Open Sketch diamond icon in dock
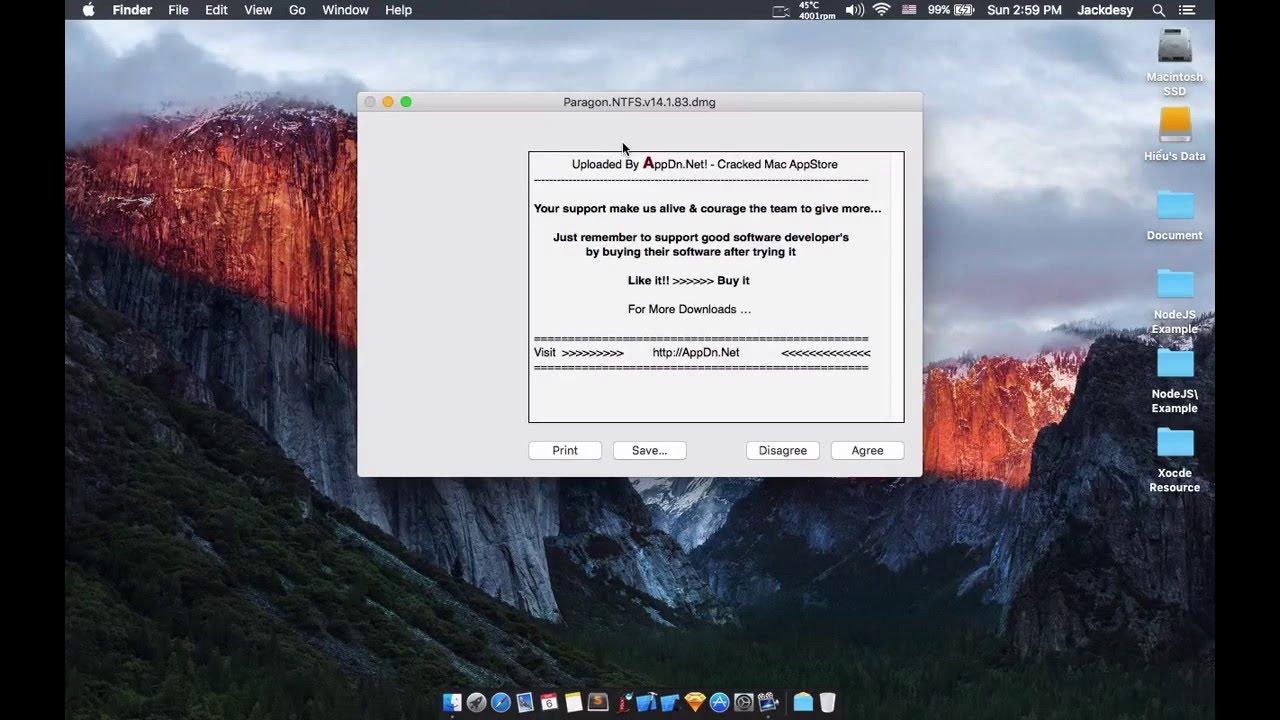1280x720 pixels. tap(695, 703)
